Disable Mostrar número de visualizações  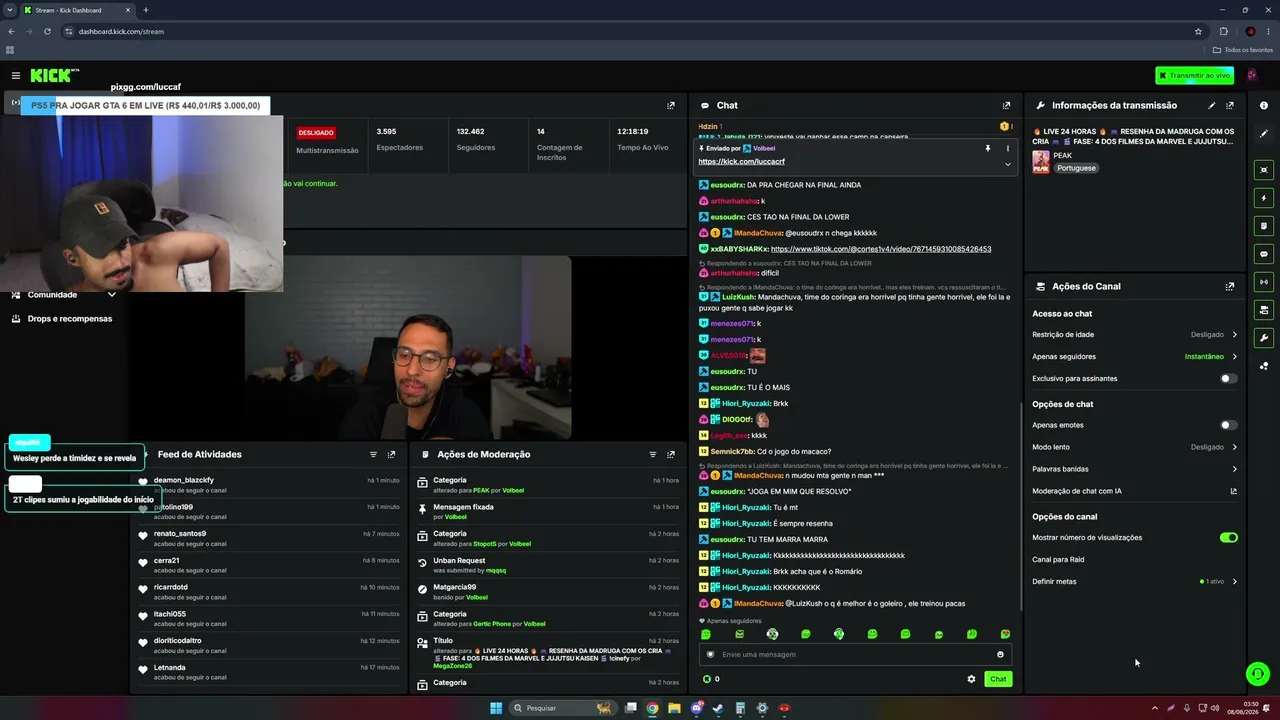pos(1229,537)
